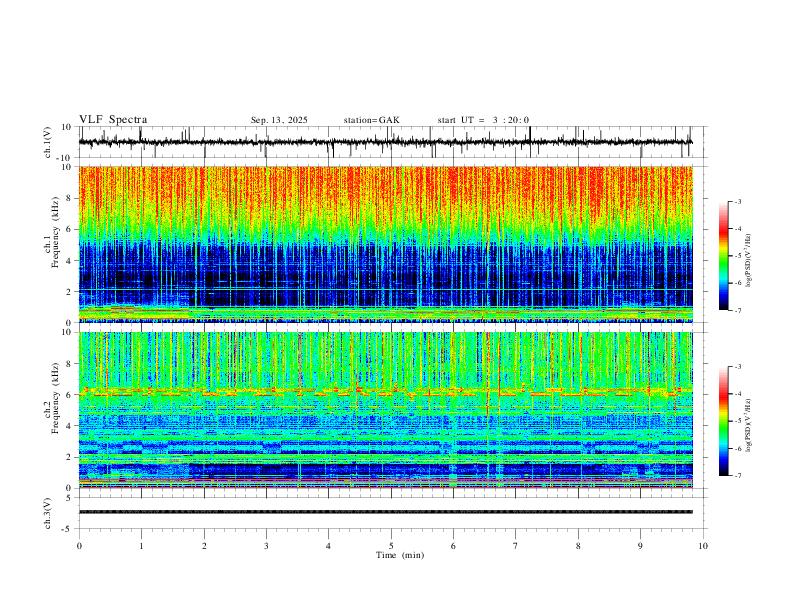This screenshot has height=612, width=792.
Task: Click the orange 6 kHz band in ch.2 spectrogram
Action: (386, 392)
